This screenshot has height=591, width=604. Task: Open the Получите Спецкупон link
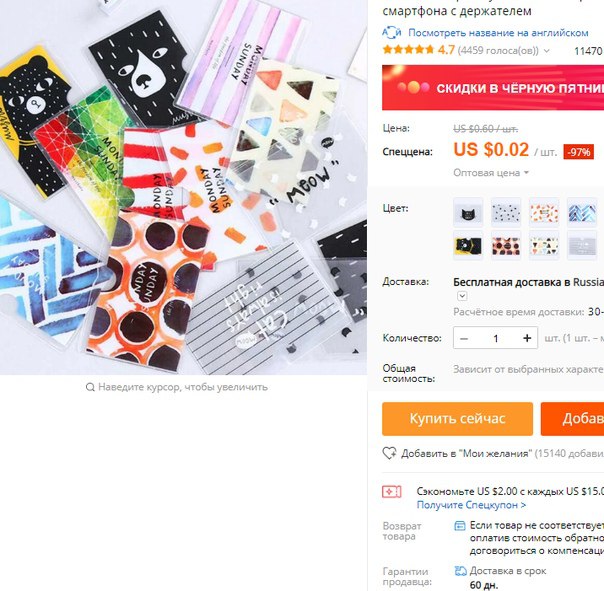coord(471,505)
